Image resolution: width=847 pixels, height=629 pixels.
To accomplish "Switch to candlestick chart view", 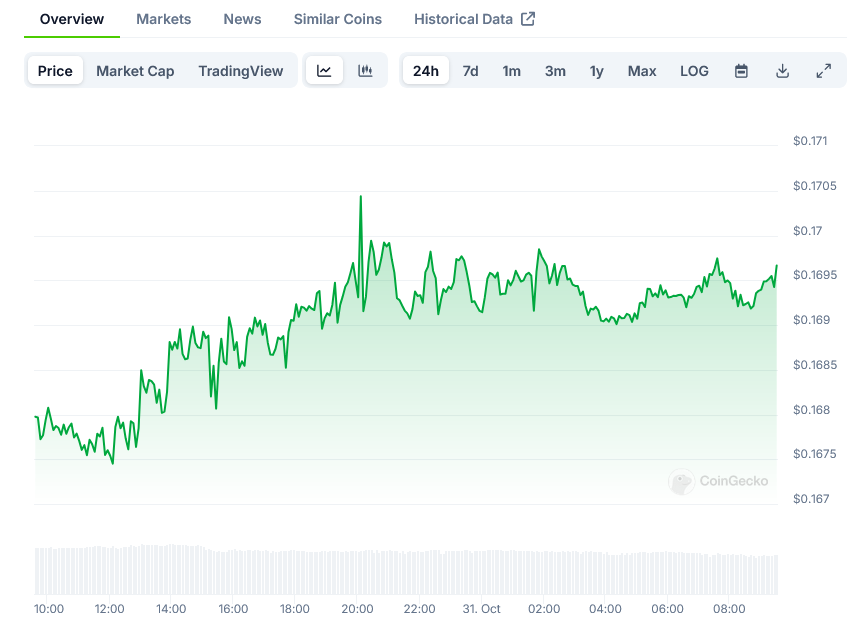I will [365, 71].
